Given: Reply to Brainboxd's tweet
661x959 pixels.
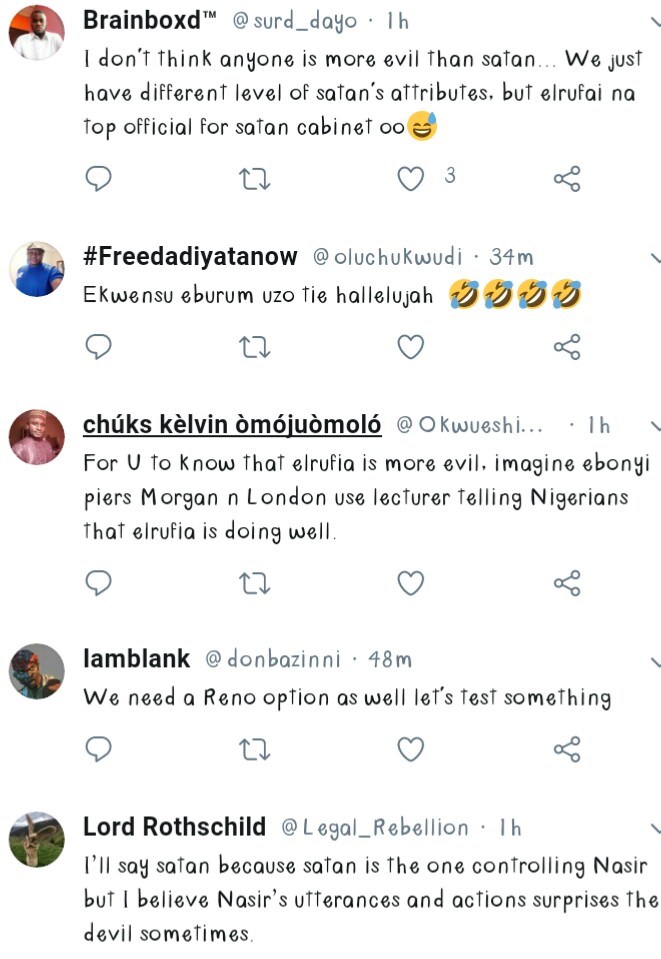Looking at the screenshot, I should point(97,179).
